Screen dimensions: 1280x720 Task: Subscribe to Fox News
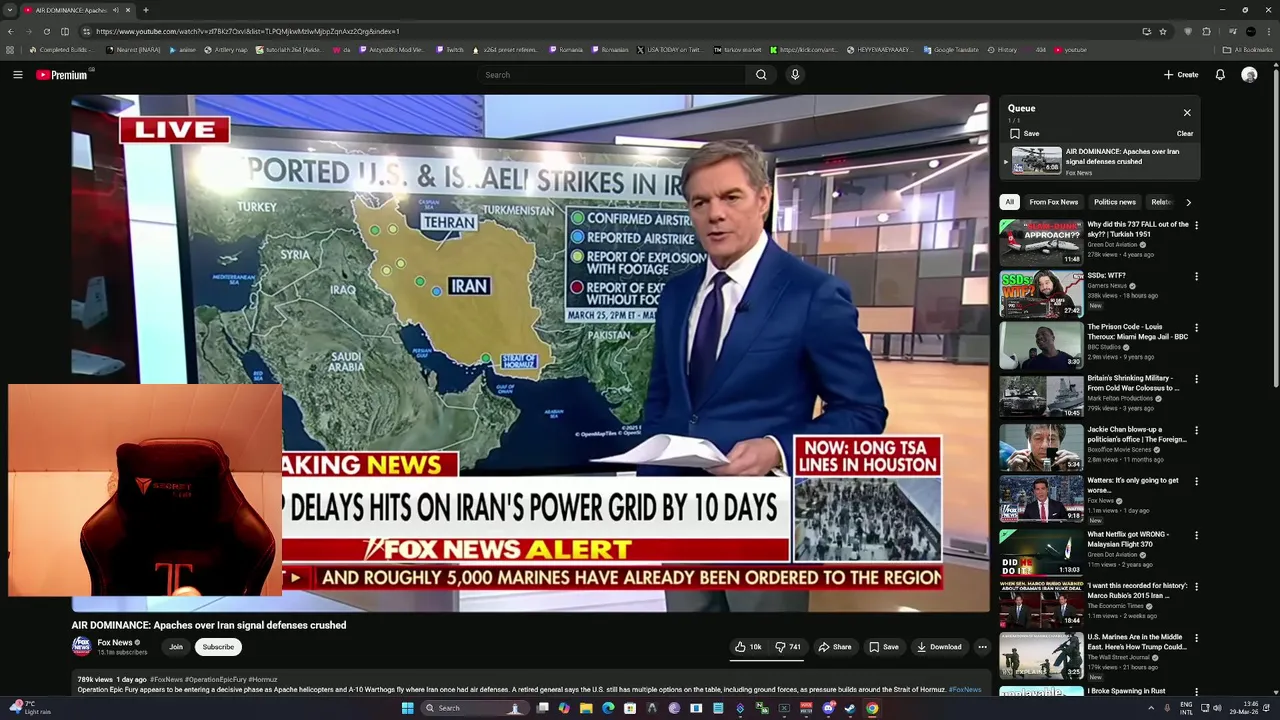tap(218, 647)
